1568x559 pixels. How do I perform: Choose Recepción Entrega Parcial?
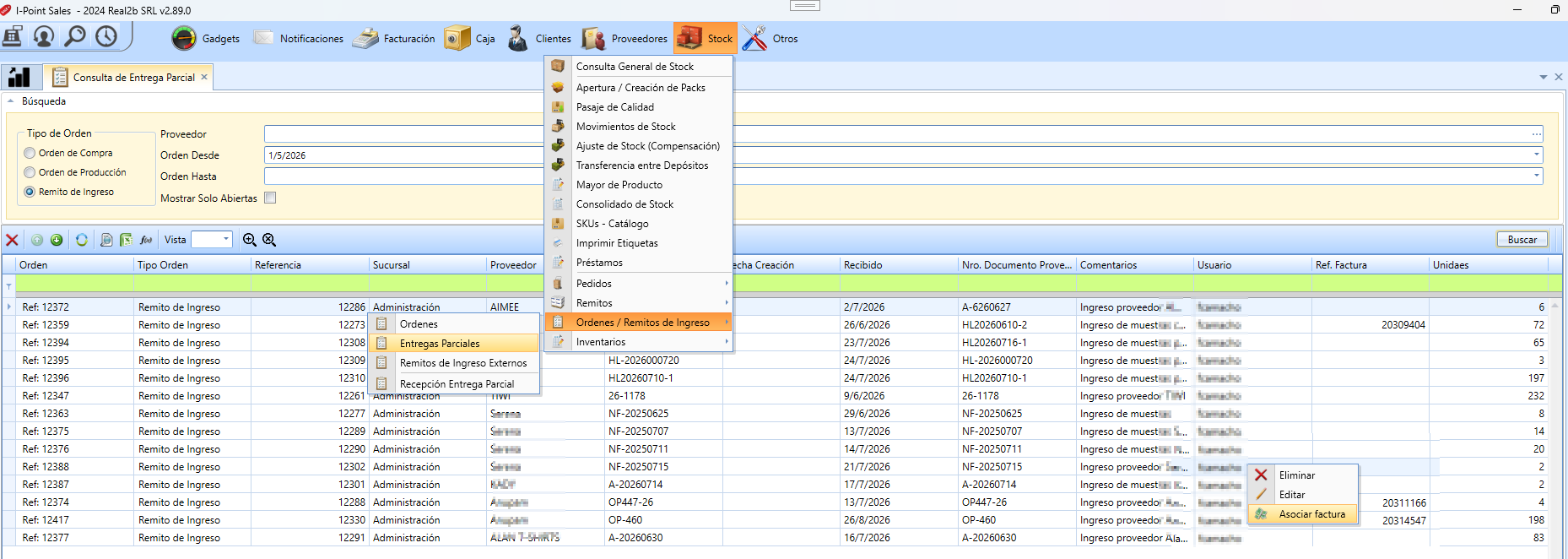pos(454,384)
